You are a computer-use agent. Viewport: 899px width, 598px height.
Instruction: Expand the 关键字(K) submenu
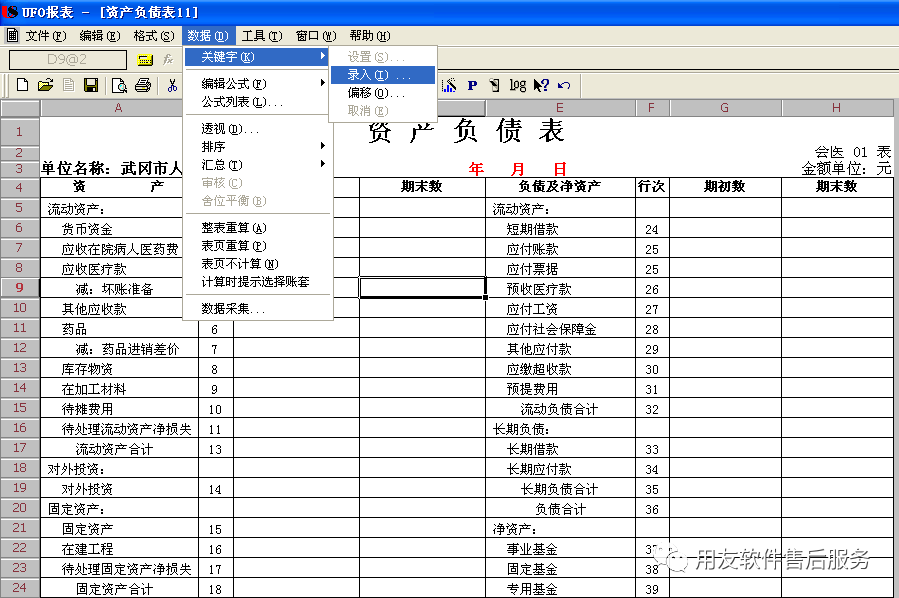point(257,57)
